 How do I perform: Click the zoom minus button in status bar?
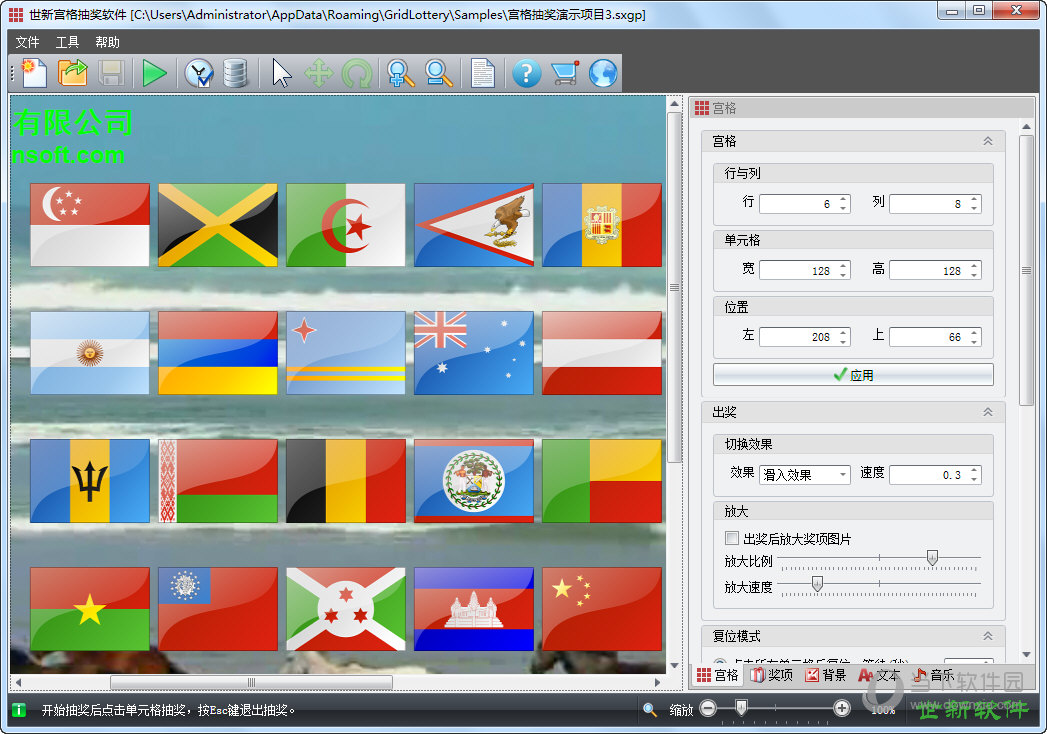pos(708,709)
